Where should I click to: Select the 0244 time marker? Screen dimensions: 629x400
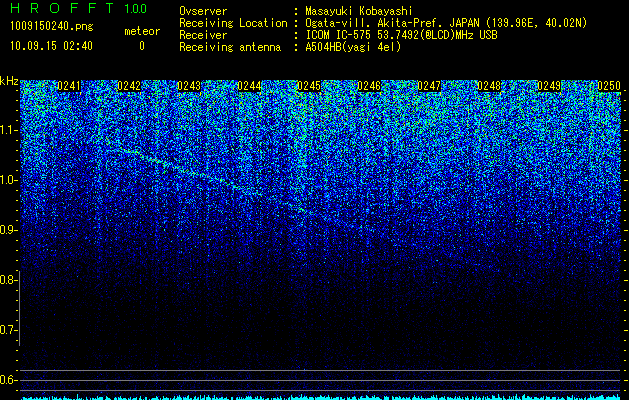pyautogui.click(x=249, y=86)
